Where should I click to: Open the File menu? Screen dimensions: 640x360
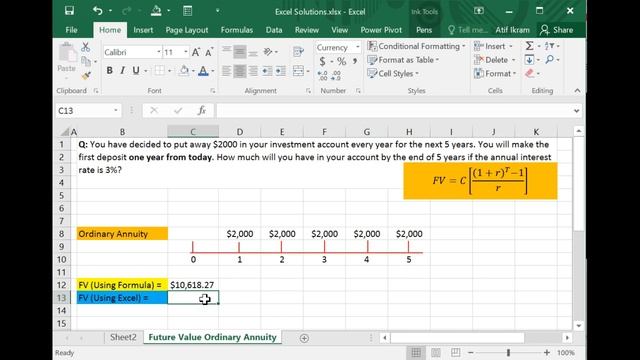pos(71,30)
